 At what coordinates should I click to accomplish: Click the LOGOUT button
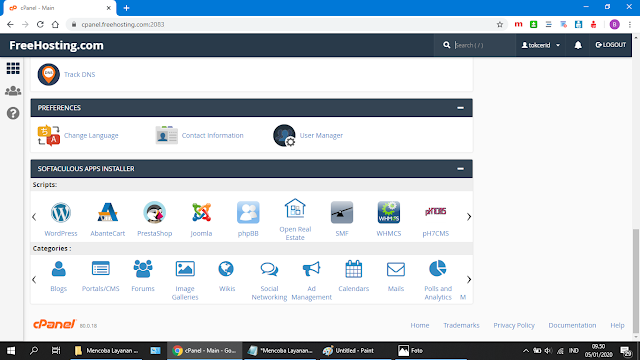click(x=611, y=45)
